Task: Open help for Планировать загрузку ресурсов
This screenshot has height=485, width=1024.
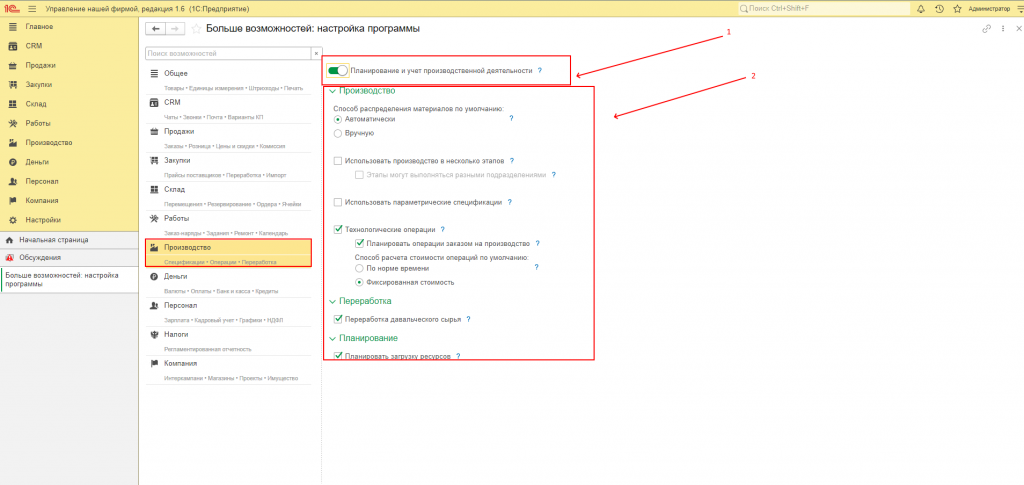Action: pos(458,356)
